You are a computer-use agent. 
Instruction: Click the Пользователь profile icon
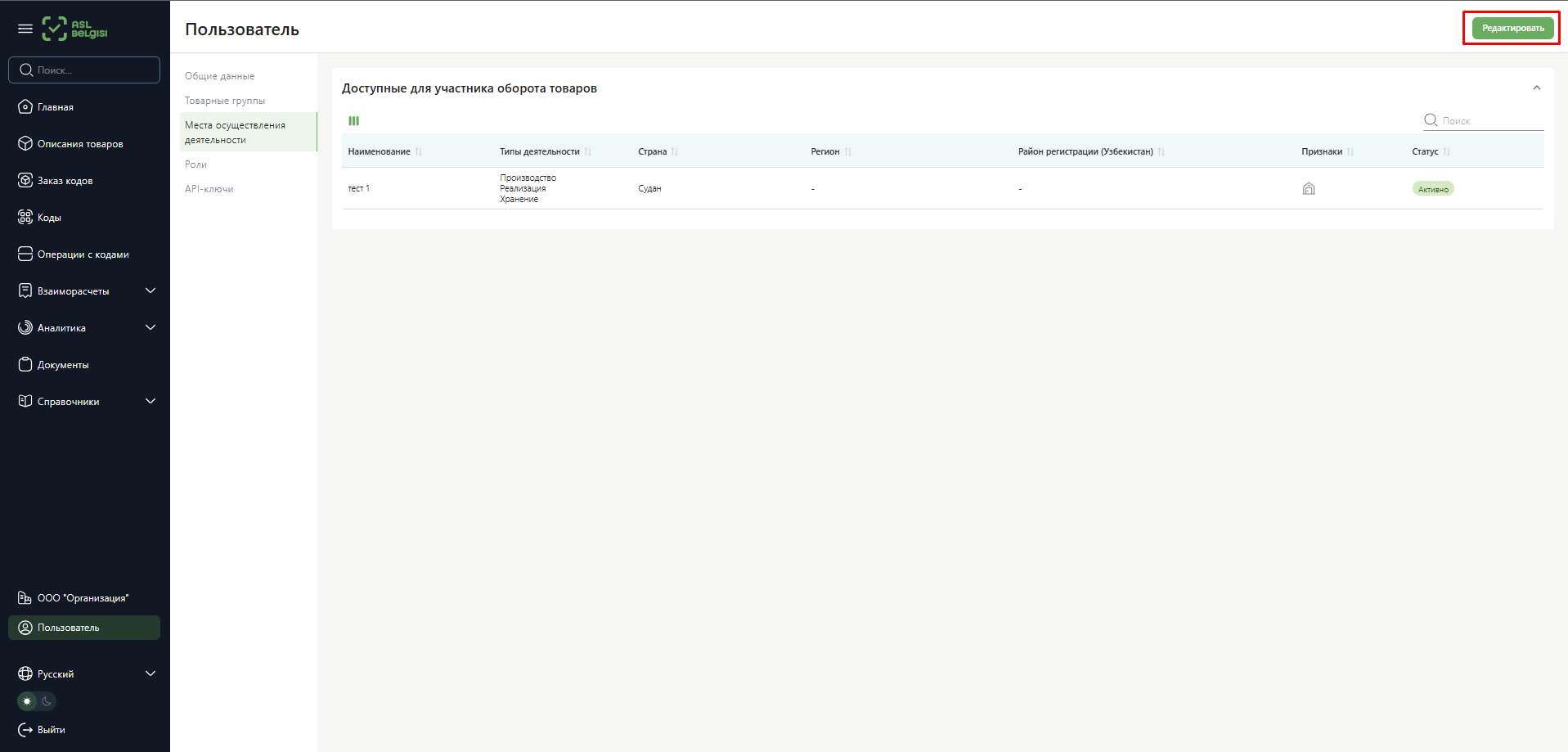25,628
